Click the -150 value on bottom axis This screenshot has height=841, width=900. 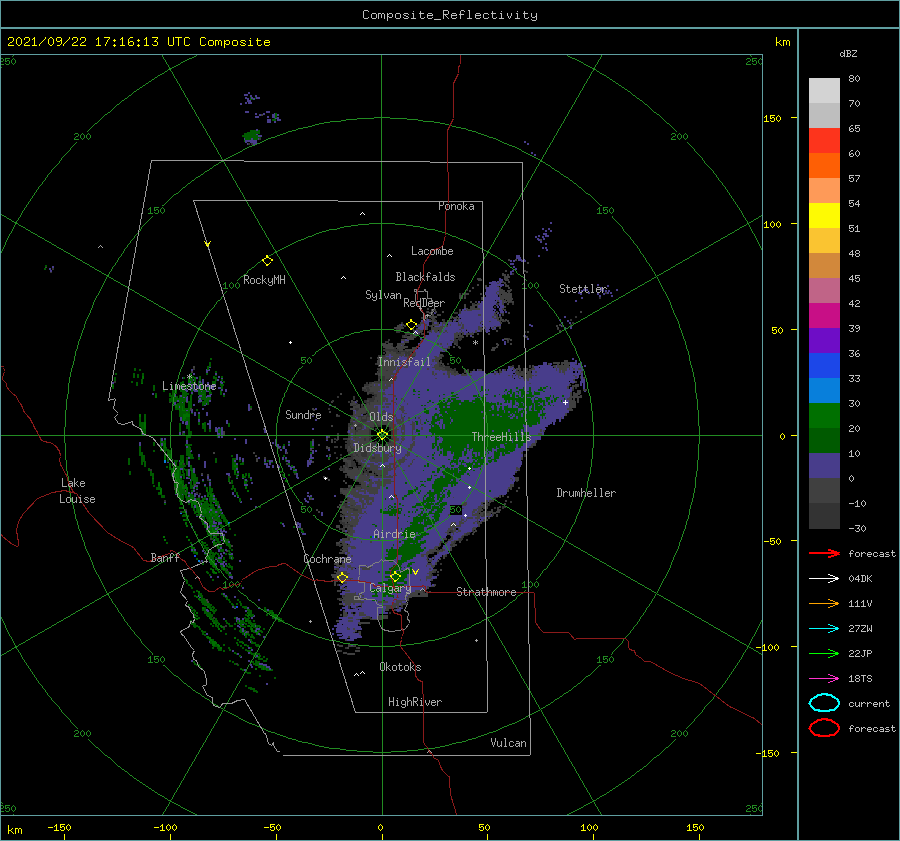pos(59,827)
